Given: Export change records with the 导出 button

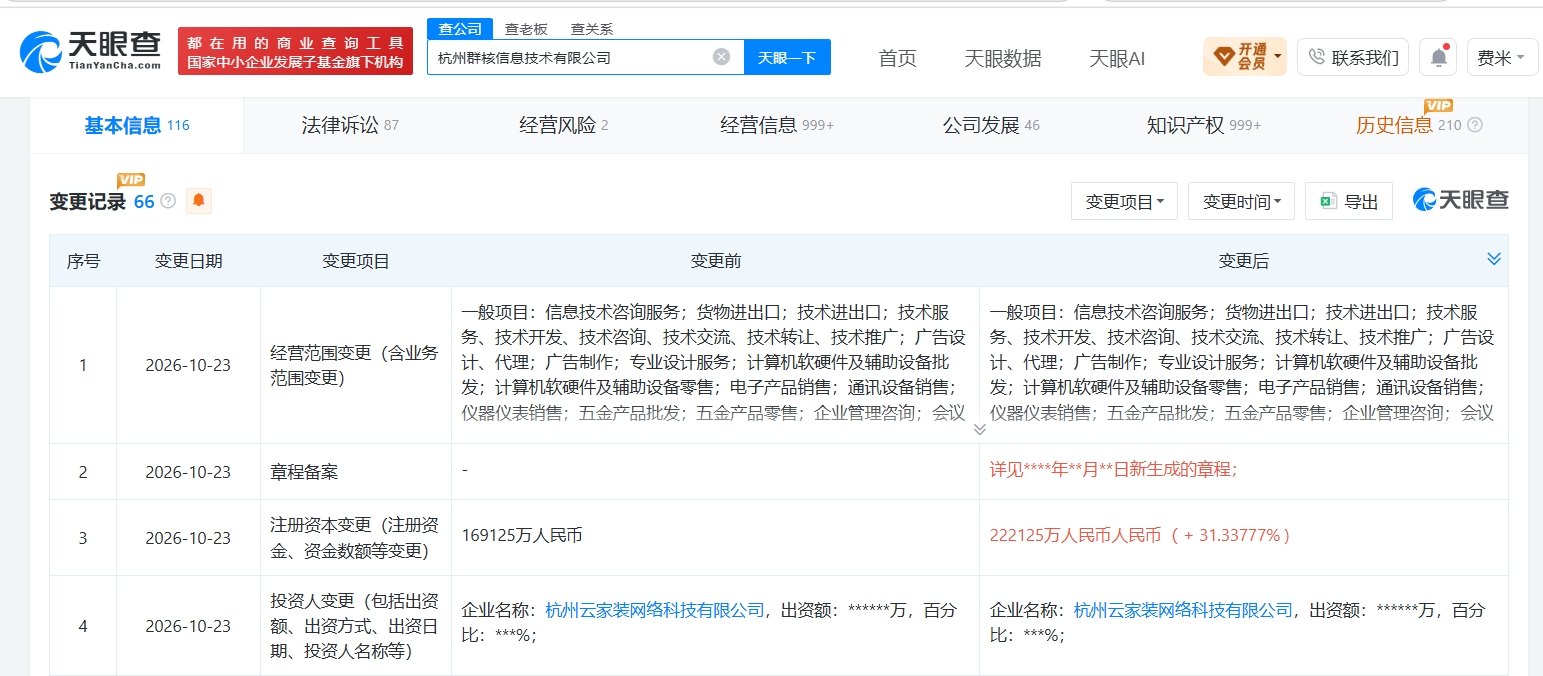Looking at the screenshot, I should click(x=1349, y=201).
